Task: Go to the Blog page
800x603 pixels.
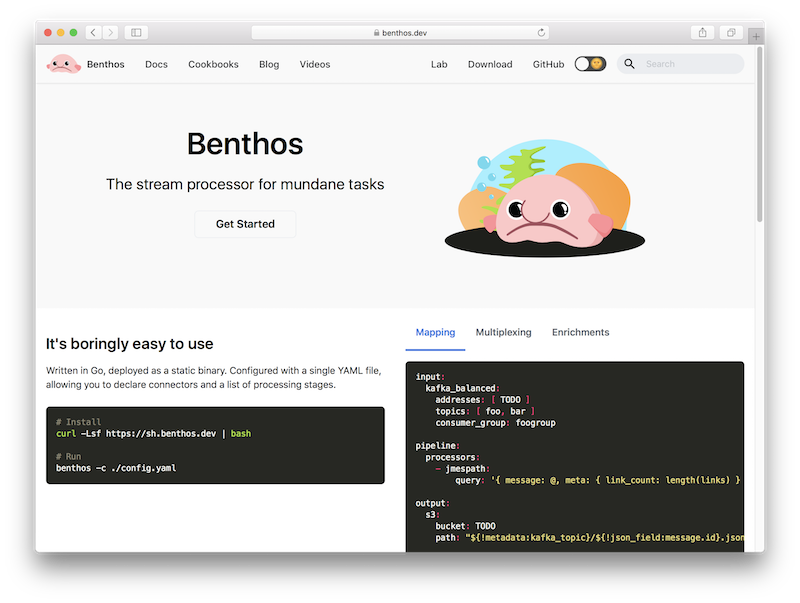Action: click(x=269, y=64)
